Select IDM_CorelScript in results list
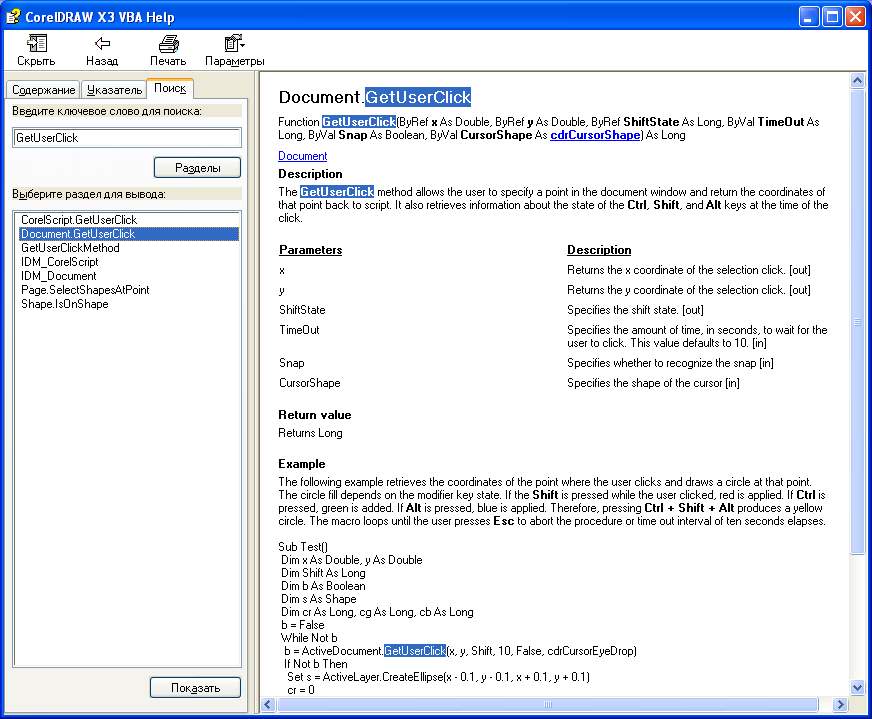Screen dimensions: 872x719 pos(60,262)
